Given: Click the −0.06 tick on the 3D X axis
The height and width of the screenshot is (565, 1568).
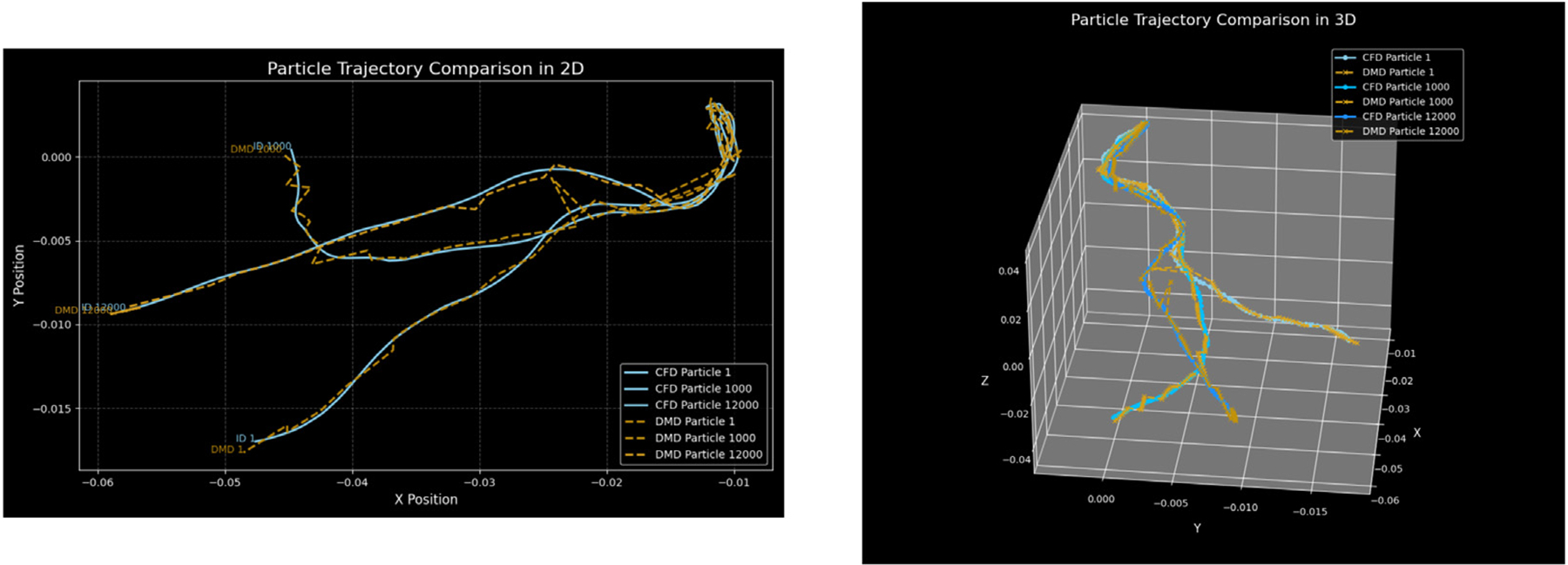Looking at the screenshot, I should tap(1385, 501).
